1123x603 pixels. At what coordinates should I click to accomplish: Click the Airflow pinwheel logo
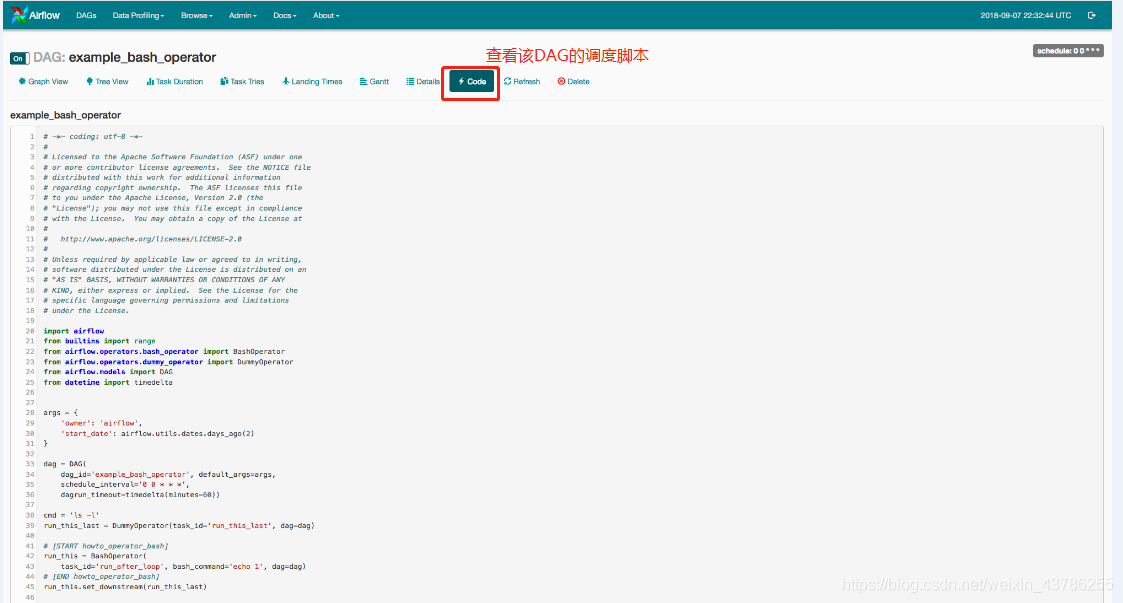tap(19, 14)
